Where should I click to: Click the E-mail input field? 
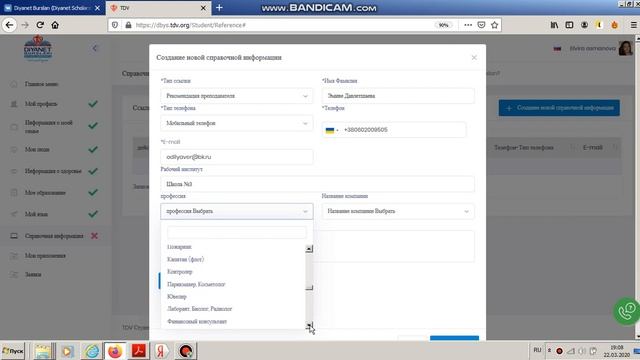pyautogui.click(x=237, y=157)
